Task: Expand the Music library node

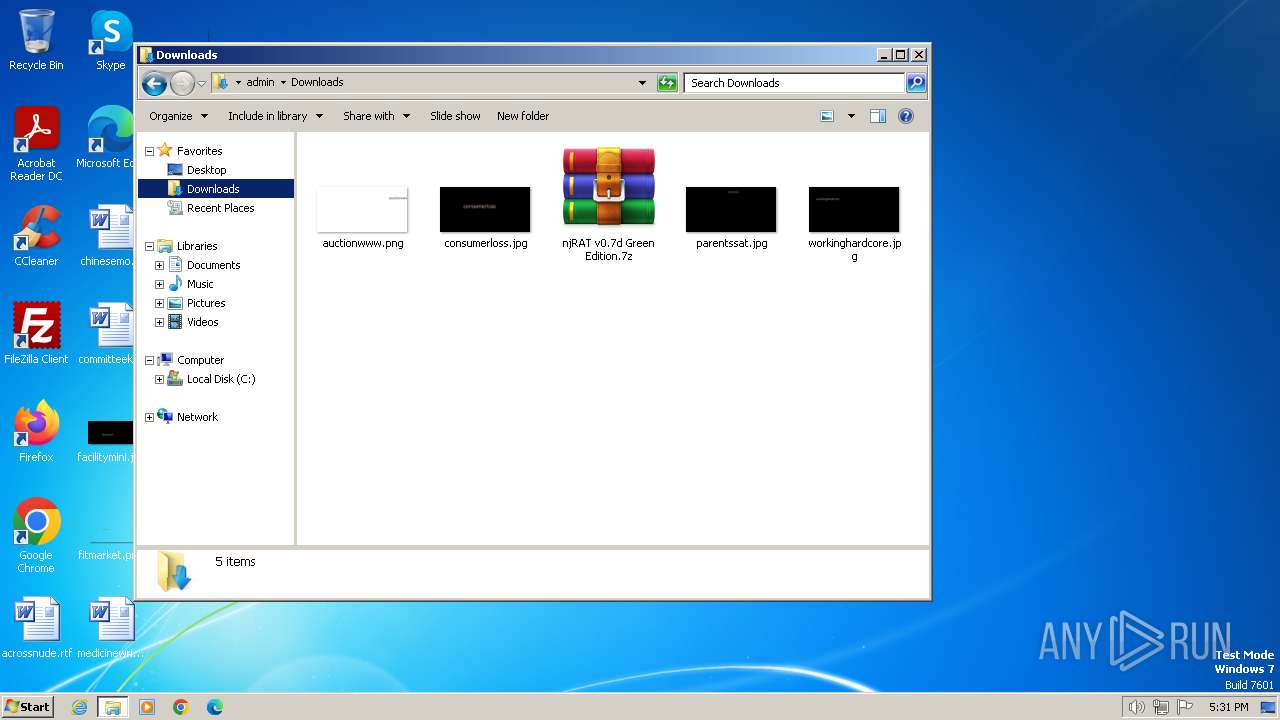Action: point(159,284)
